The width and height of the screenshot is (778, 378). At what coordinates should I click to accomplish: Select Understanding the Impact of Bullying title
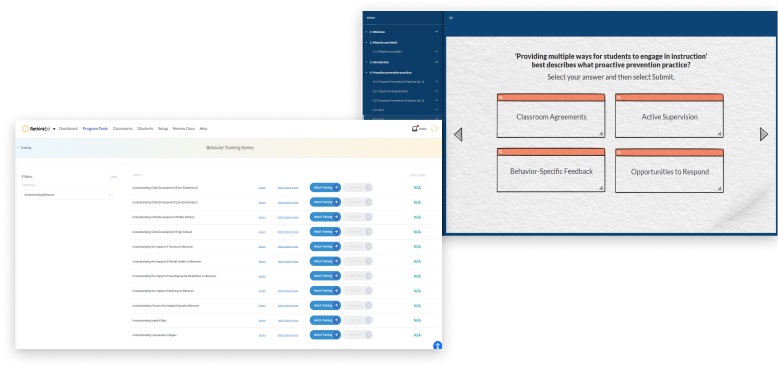[x=163, y=291]
